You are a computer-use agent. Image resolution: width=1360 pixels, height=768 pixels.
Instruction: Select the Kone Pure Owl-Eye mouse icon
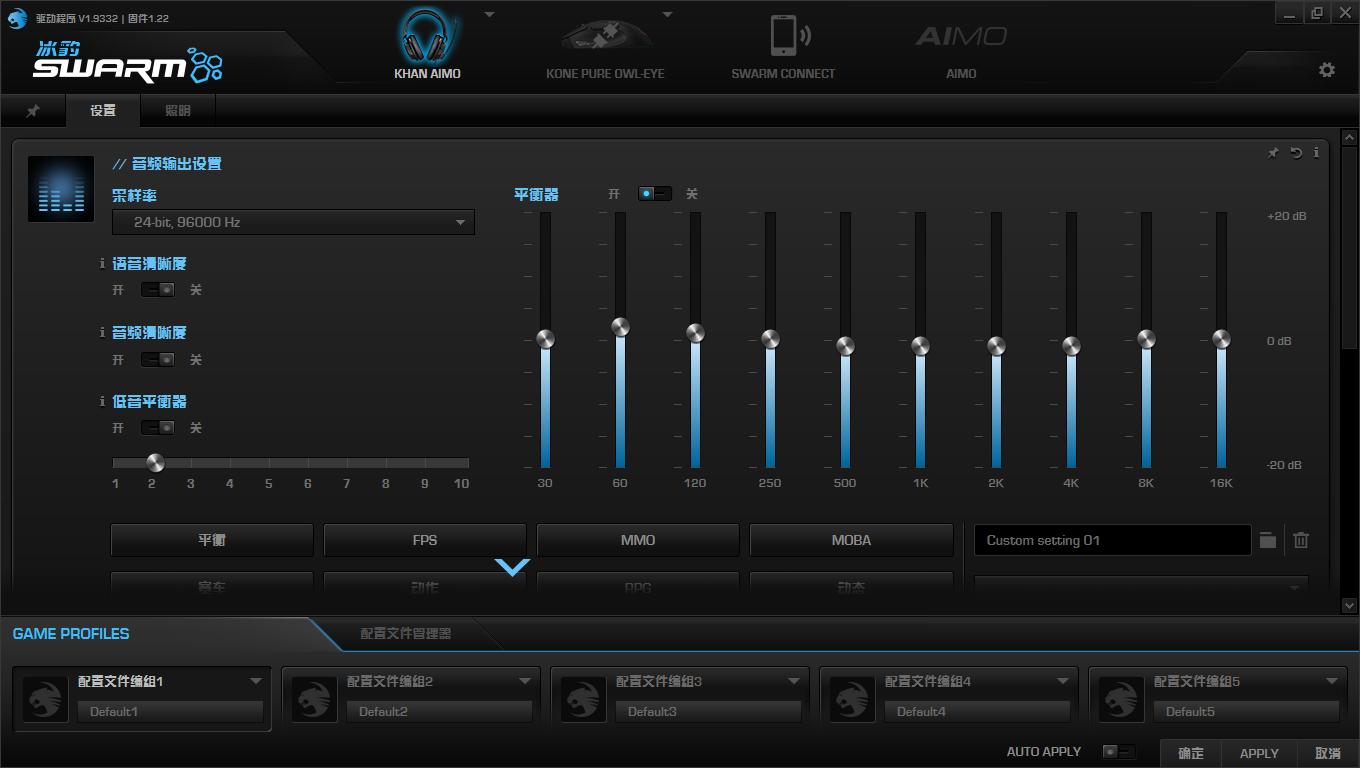(605, 36)
